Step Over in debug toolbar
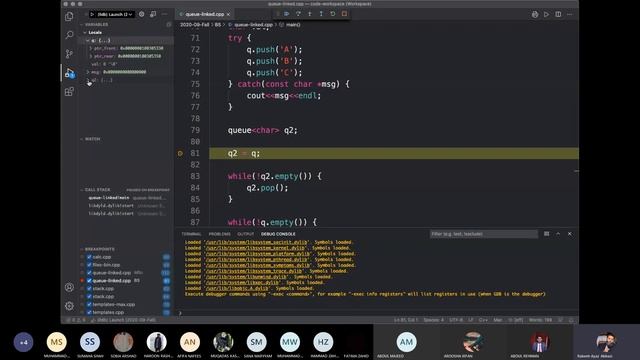 coord(298,14)
